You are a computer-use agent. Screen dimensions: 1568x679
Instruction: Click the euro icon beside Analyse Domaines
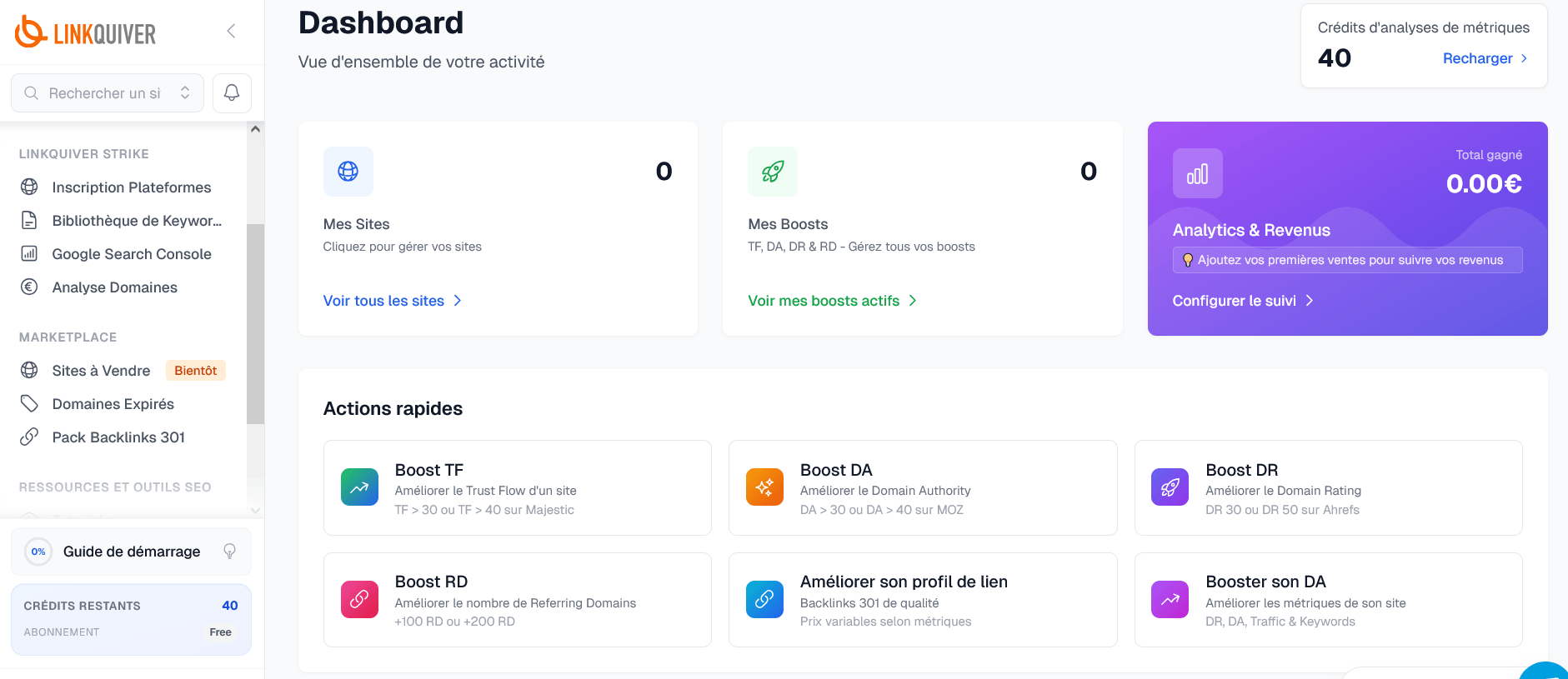pyautogui.click(x=29, y=287)
